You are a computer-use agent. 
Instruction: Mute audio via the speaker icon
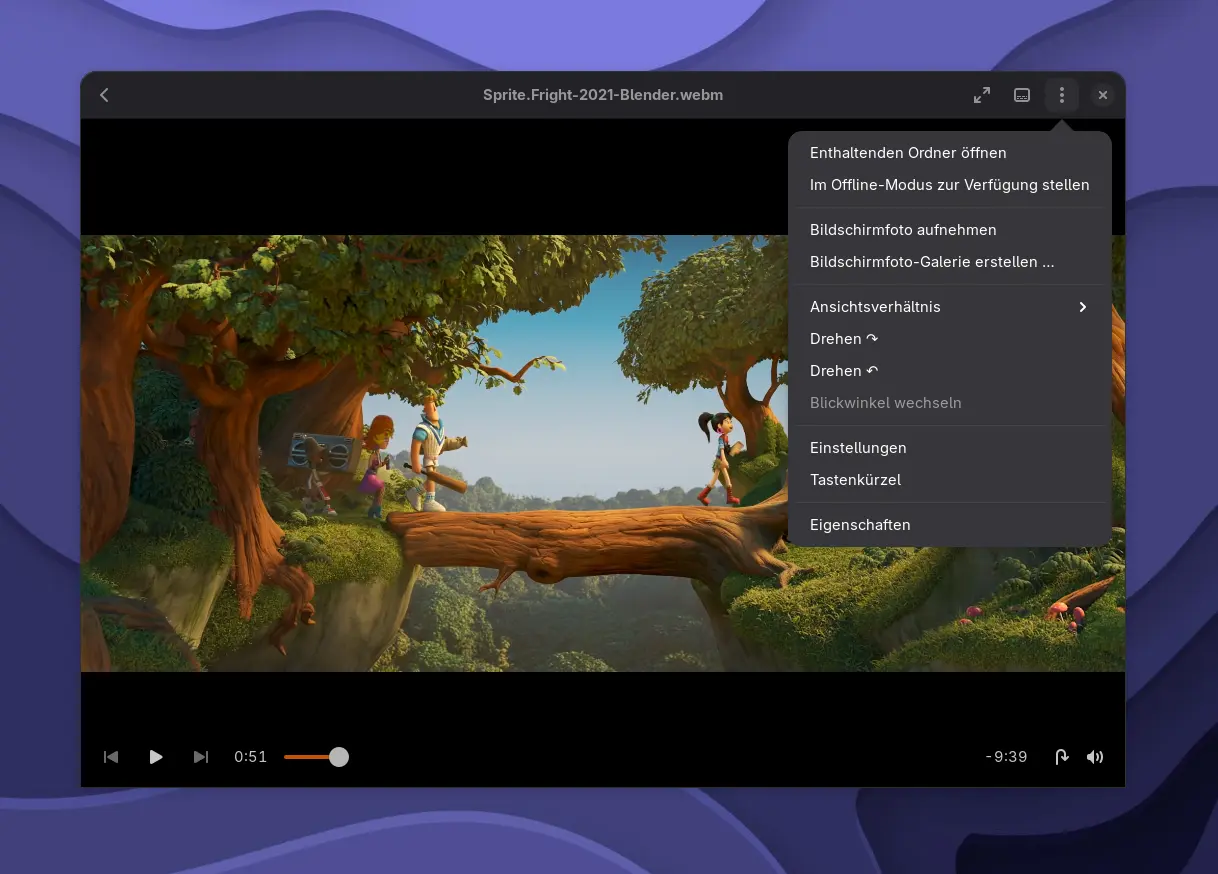coord(1095,757)
